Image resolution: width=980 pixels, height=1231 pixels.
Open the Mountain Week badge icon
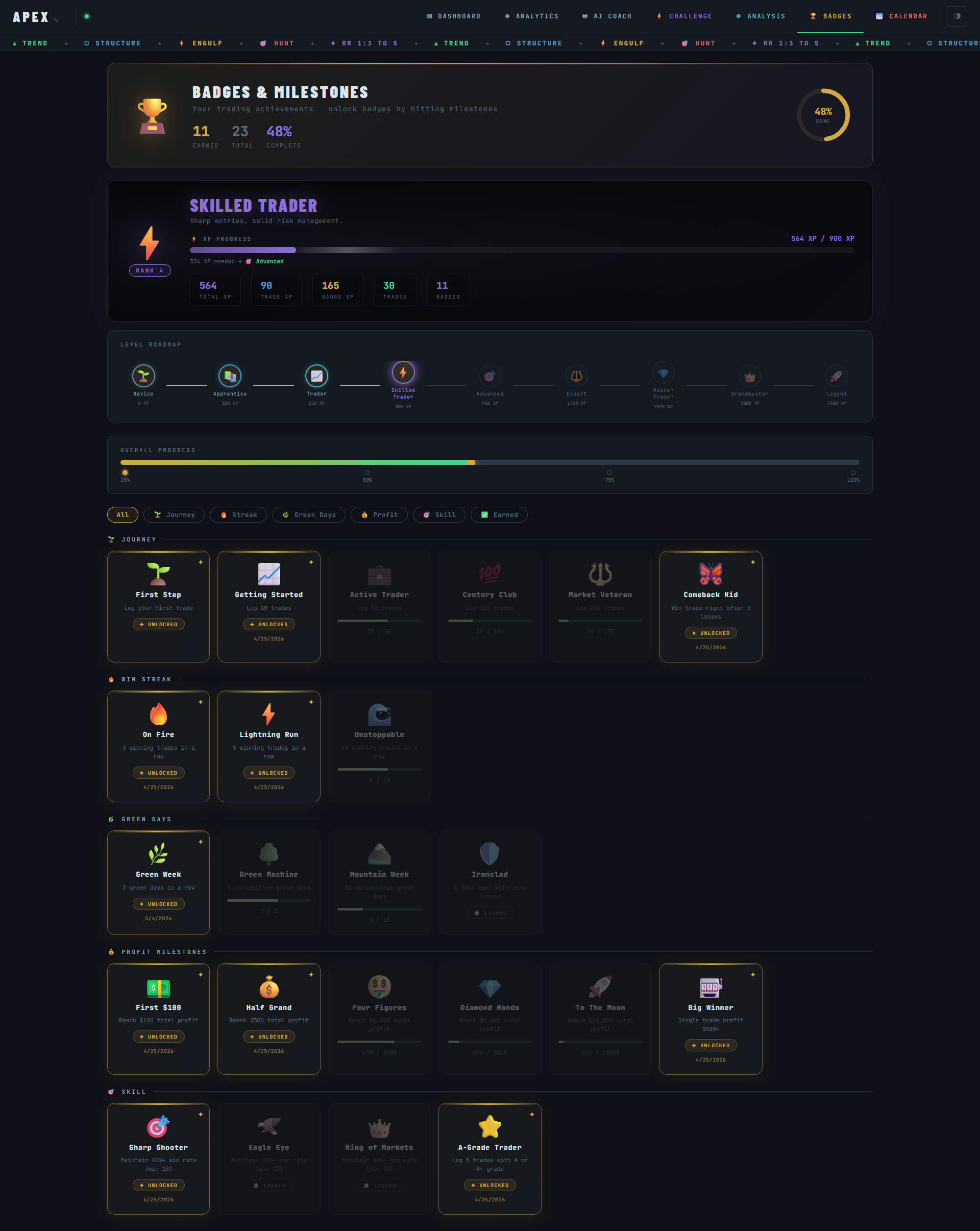[379, 854]
